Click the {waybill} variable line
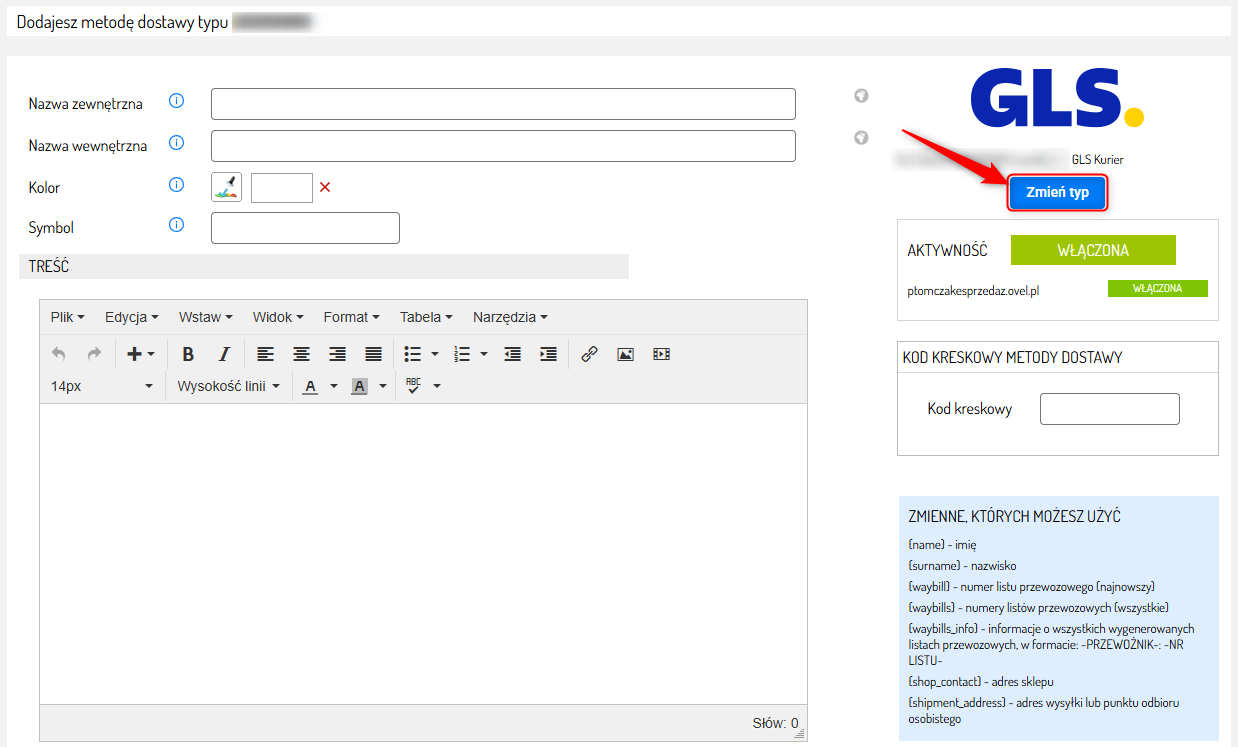 [1032, 586]
